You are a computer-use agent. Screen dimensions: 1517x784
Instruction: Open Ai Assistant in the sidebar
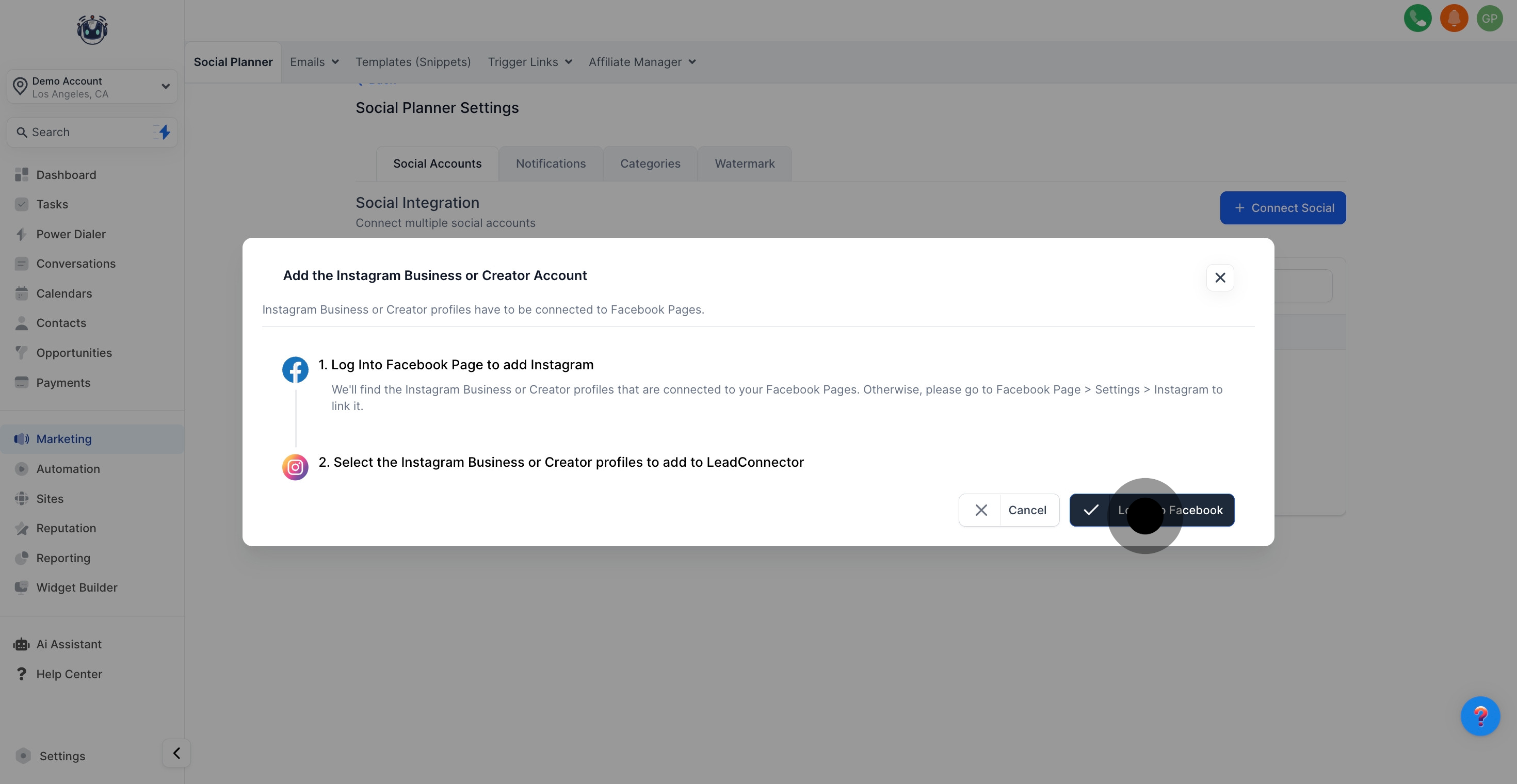69,644
